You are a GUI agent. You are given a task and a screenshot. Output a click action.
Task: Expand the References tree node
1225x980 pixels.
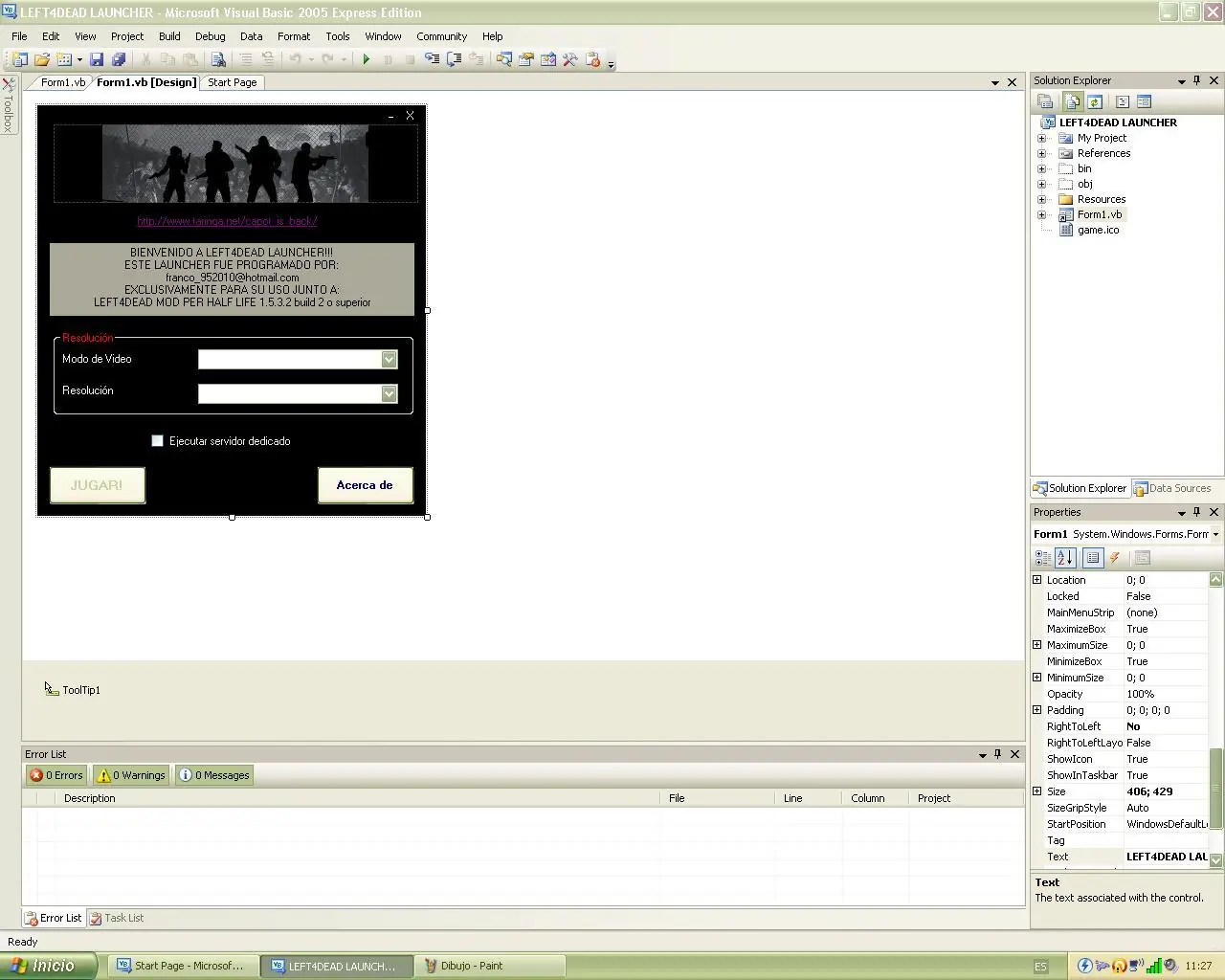tap(1042, 153)
